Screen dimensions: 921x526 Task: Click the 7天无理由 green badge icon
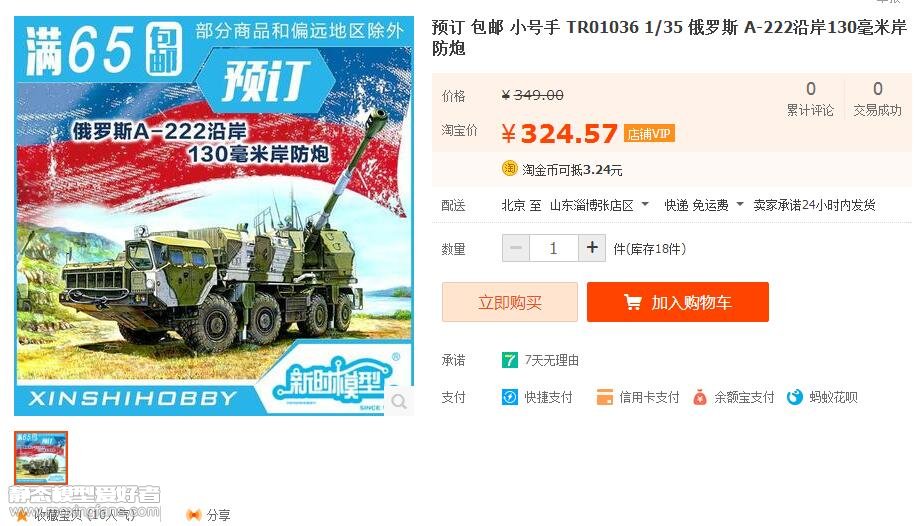pyautogui.click(x=510, y=360)
